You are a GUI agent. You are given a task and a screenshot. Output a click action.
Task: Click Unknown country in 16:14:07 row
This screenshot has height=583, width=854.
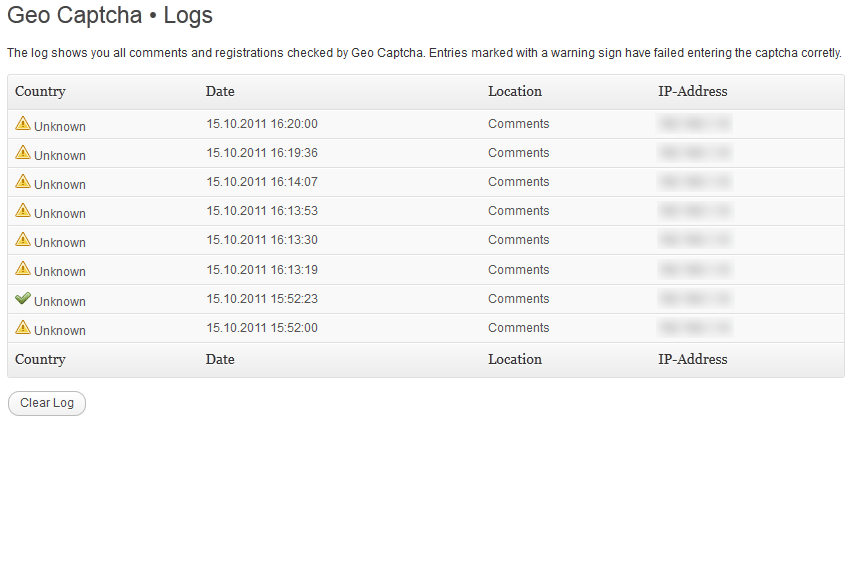coord(60,184)
